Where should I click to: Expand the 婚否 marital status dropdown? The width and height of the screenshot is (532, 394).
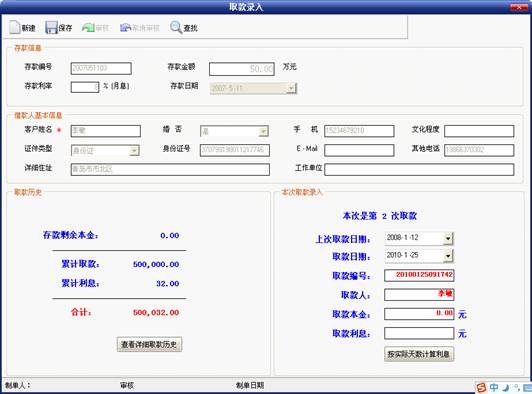(x=263, y=131)
